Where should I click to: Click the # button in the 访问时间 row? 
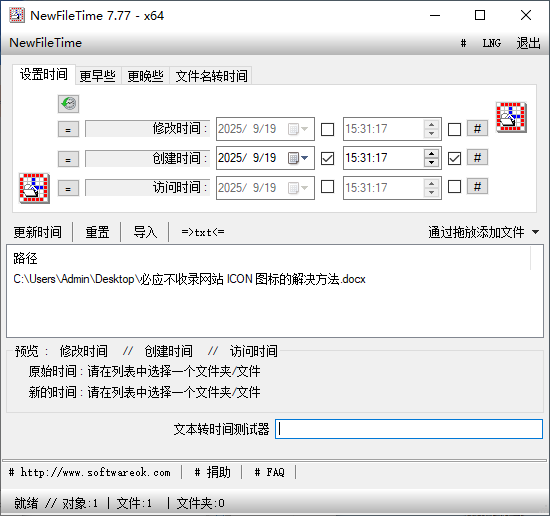477,186
